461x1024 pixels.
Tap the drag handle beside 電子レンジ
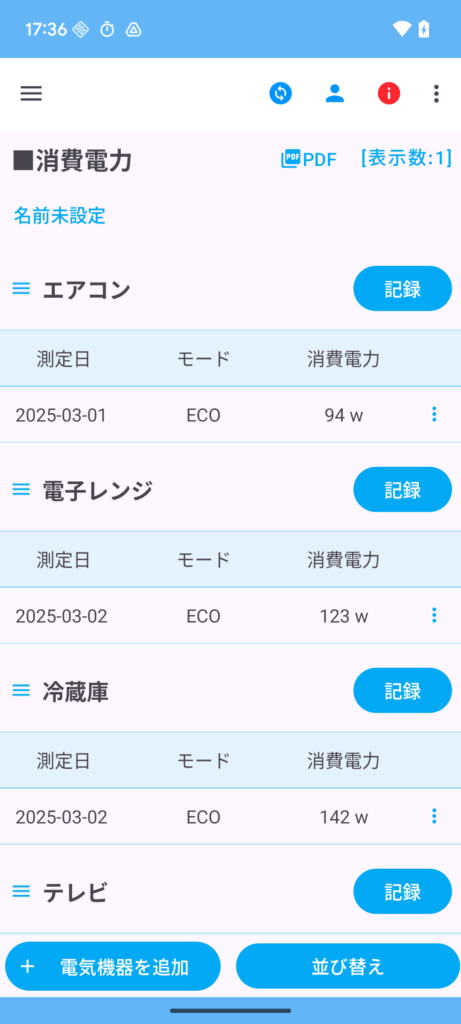point(22,490)
